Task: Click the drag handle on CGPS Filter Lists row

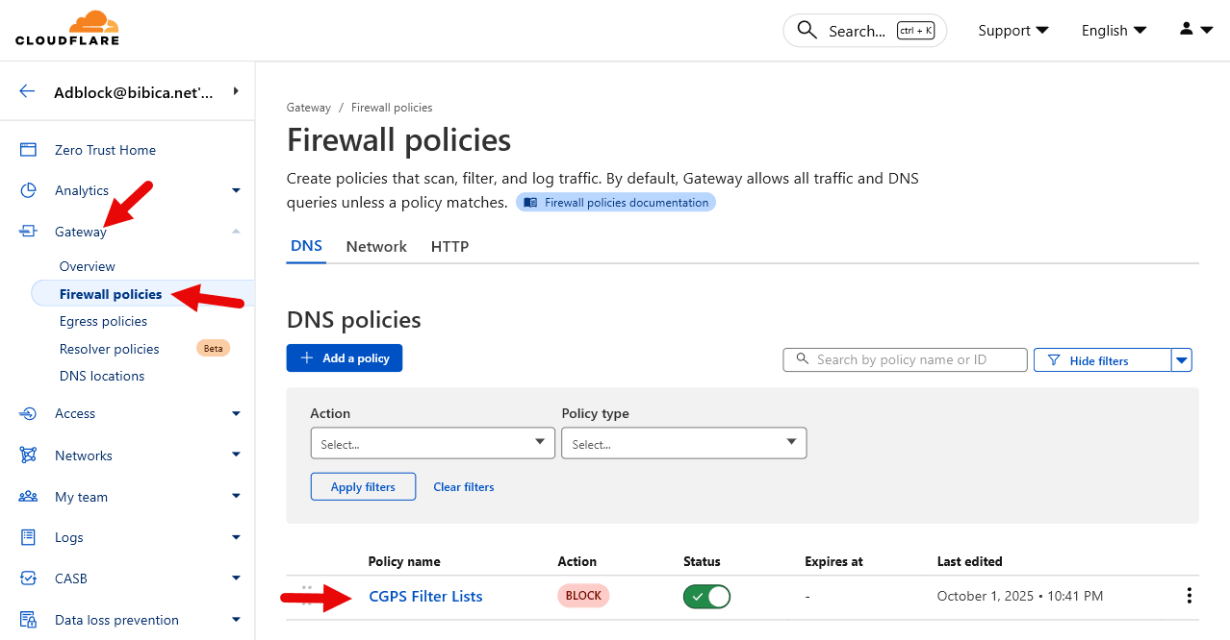Action: point(307,595)
